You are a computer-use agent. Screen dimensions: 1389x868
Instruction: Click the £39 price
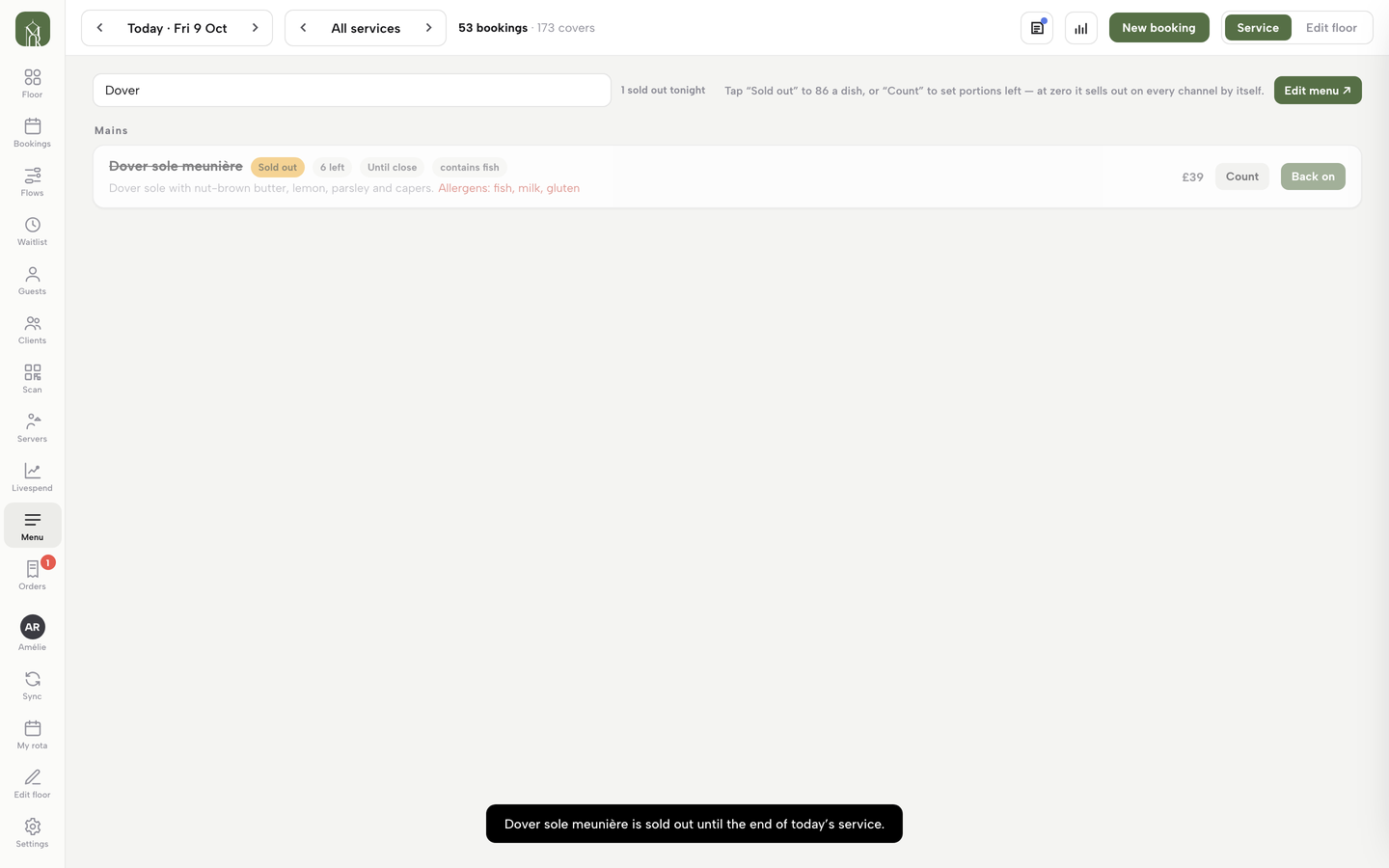click(x=1192, y=176)
